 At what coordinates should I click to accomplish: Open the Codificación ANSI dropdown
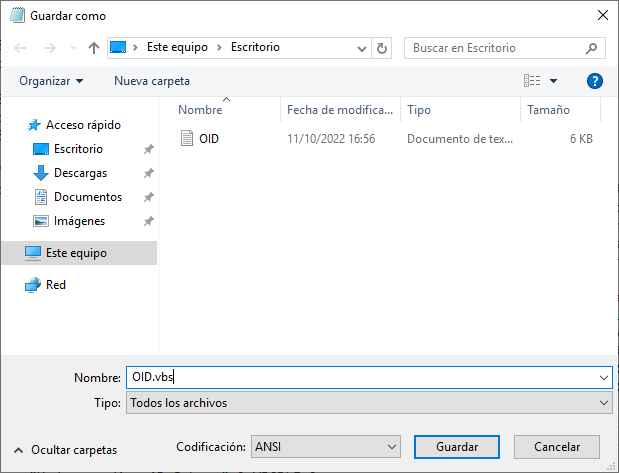(324, 446)
